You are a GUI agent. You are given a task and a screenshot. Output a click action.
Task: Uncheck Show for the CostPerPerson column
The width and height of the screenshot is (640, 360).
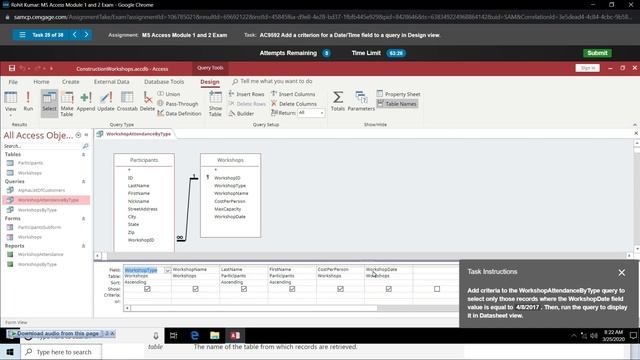[340, 289]
